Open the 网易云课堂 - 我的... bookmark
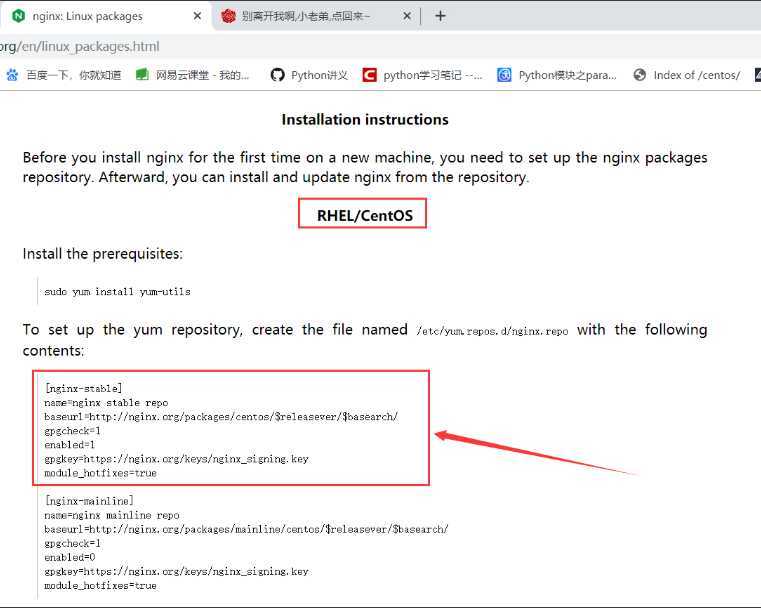 (x=202, y=75)
